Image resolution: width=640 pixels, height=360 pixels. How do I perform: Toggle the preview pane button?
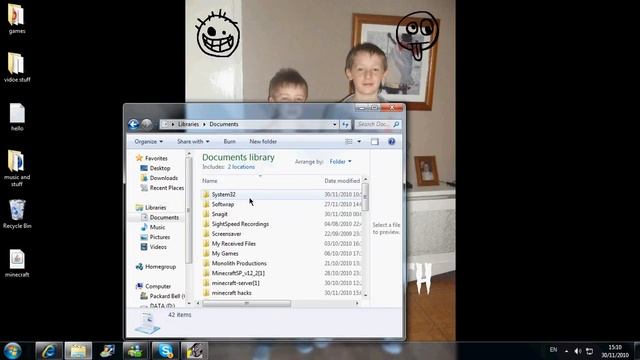tap(375, 142)
